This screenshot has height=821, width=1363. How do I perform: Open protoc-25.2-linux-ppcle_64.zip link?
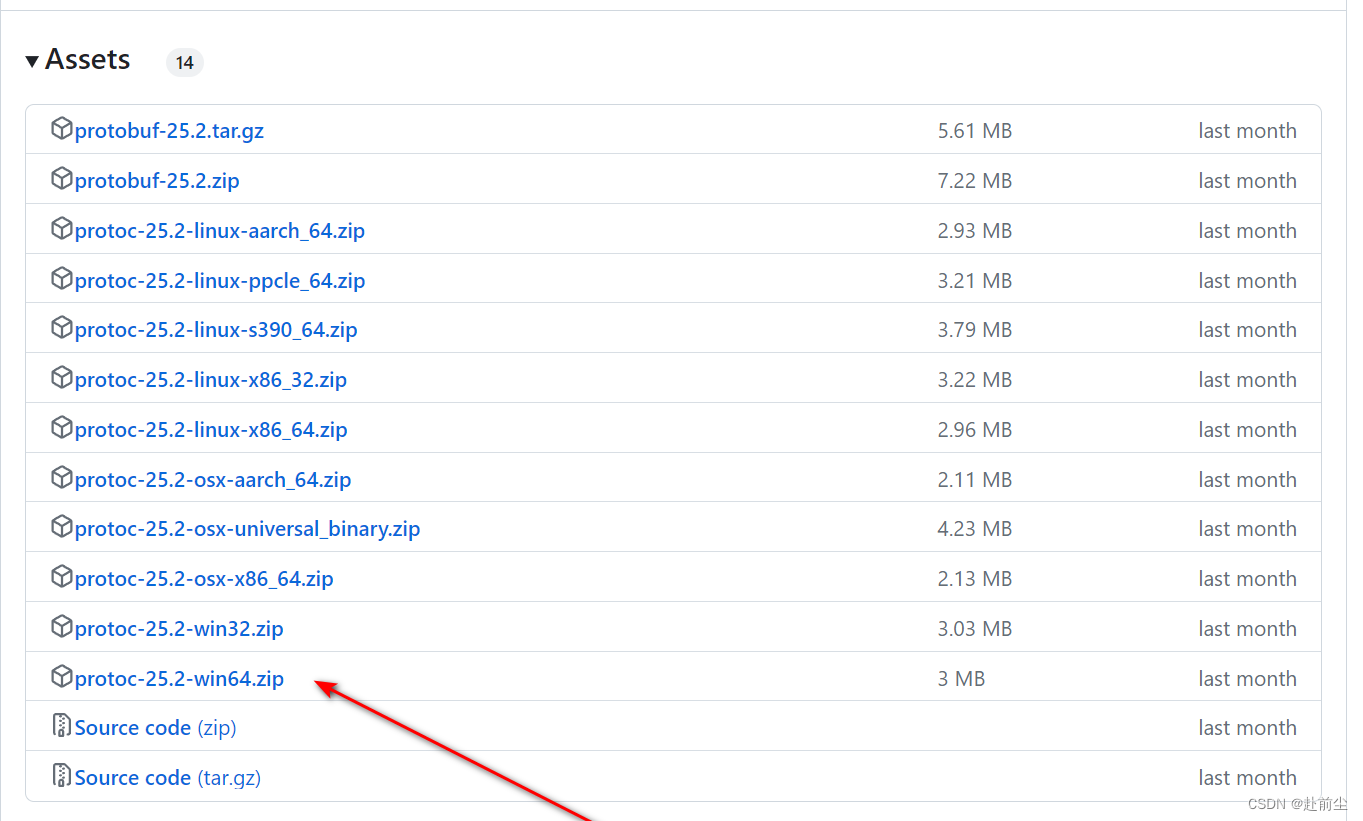pos(220,281)
